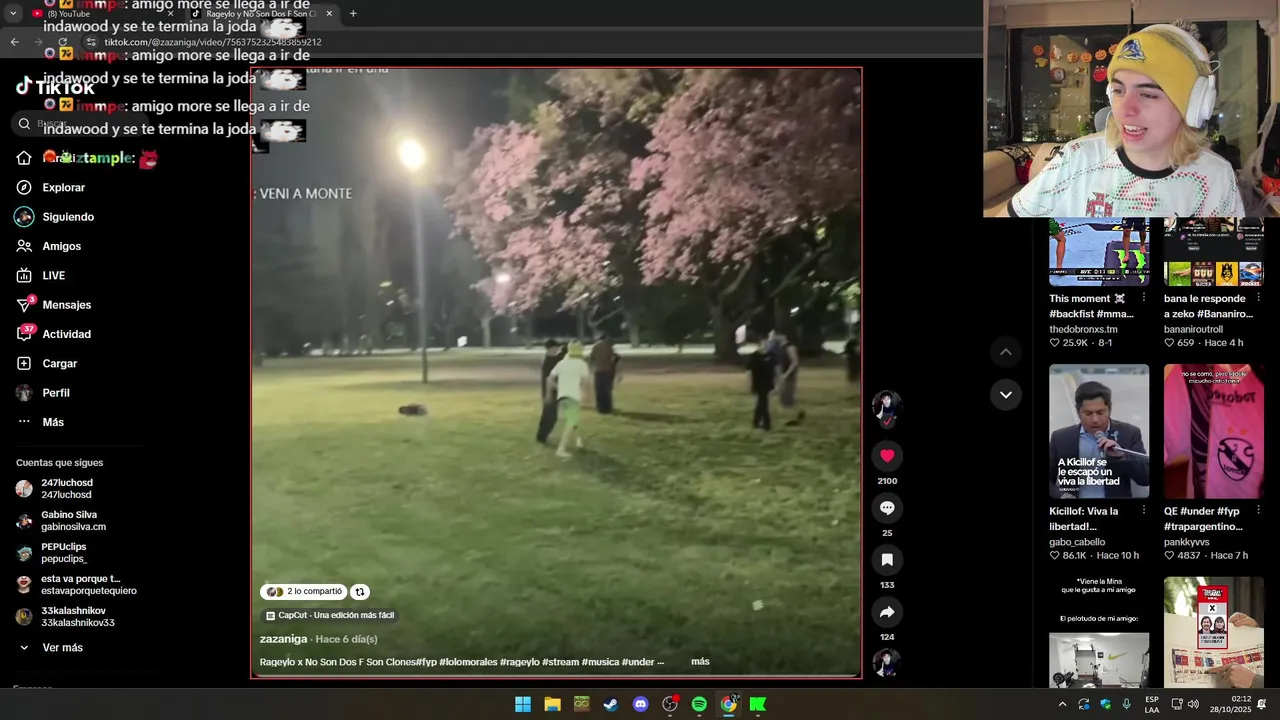Screen dimensions: 1280x720
Task: Open the Viene la Mina video thumbnail
Action: (1099, 632)
